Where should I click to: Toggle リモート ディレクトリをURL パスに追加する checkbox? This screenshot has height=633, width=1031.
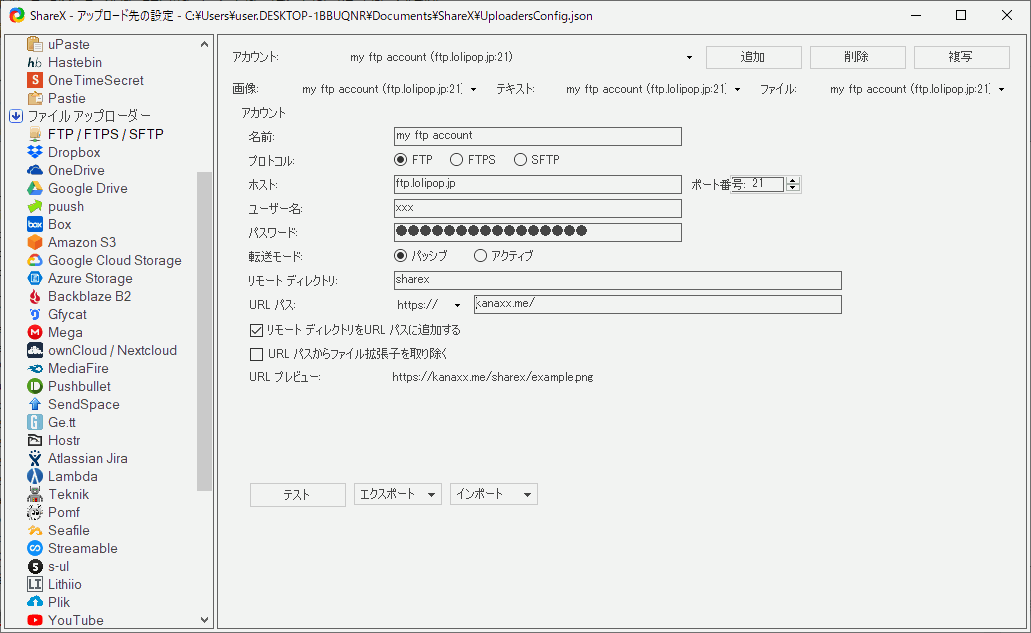[256, 330]
